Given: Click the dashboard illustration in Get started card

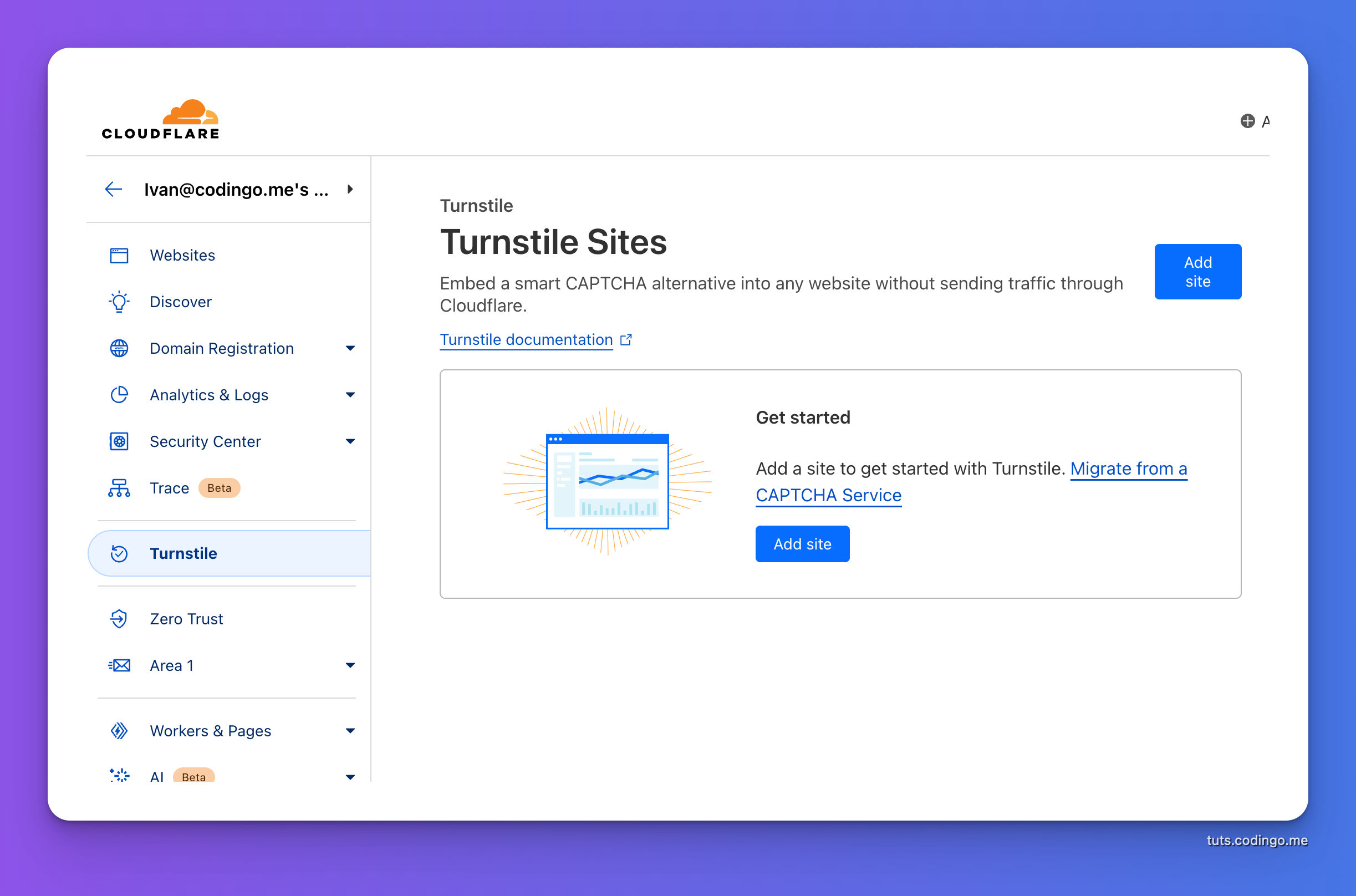Looking at the screenshot, I should pos(607,482).
